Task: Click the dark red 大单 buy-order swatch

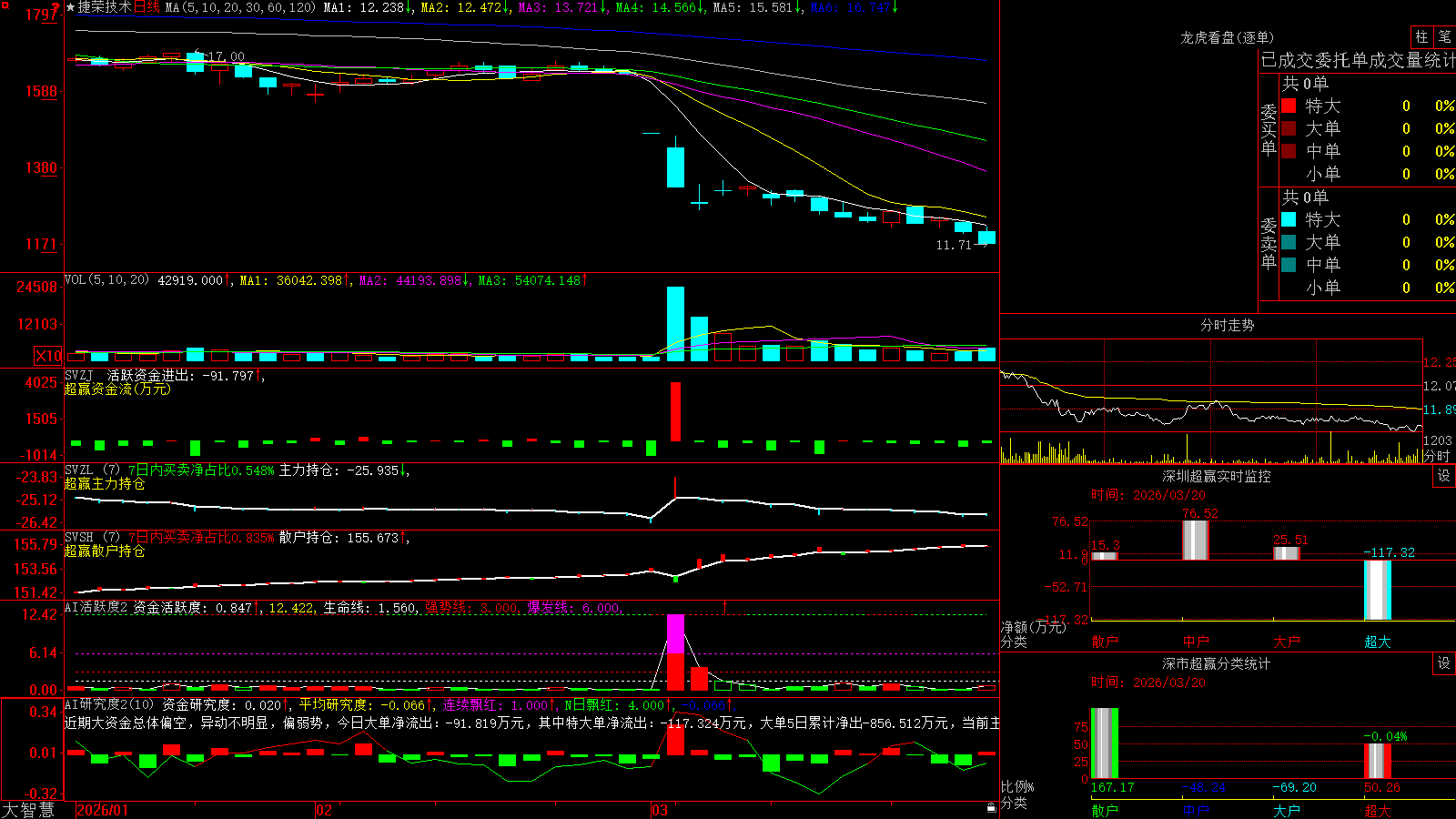Action: click(x=1289, y=128)
